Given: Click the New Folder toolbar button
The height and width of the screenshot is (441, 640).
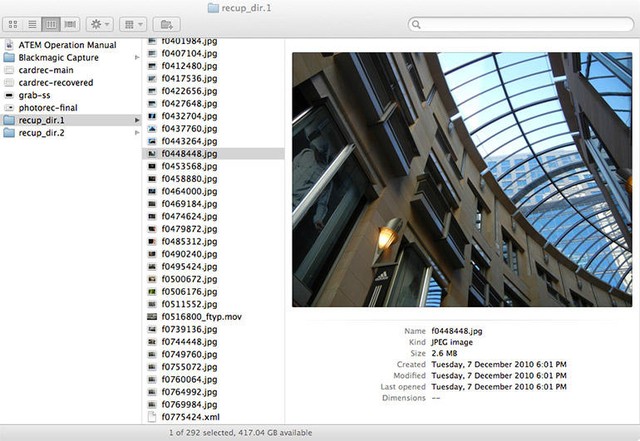Looking at the screenshot, I should (167, 24).
